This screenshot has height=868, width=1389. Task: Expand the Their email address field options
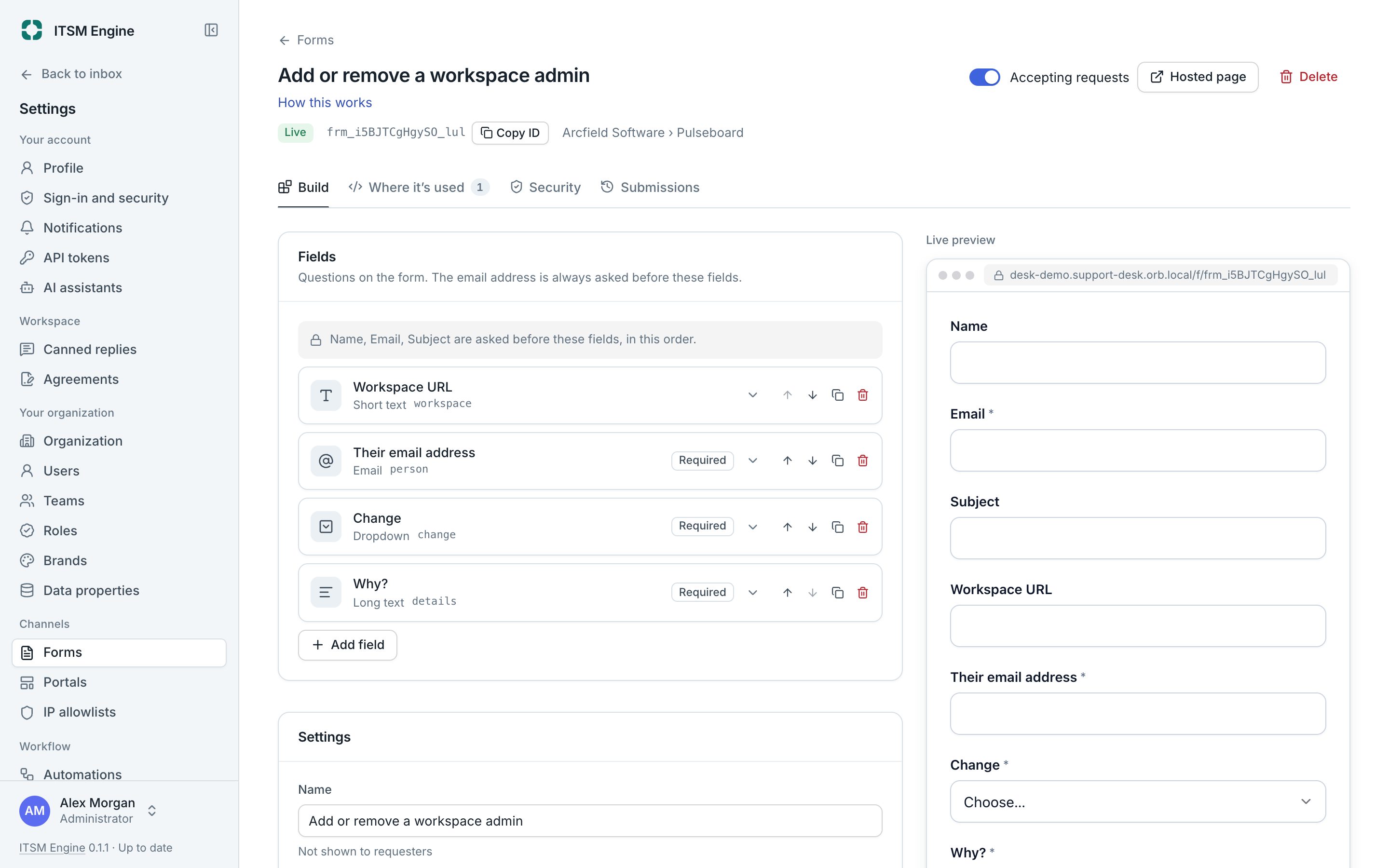point(752,461)
